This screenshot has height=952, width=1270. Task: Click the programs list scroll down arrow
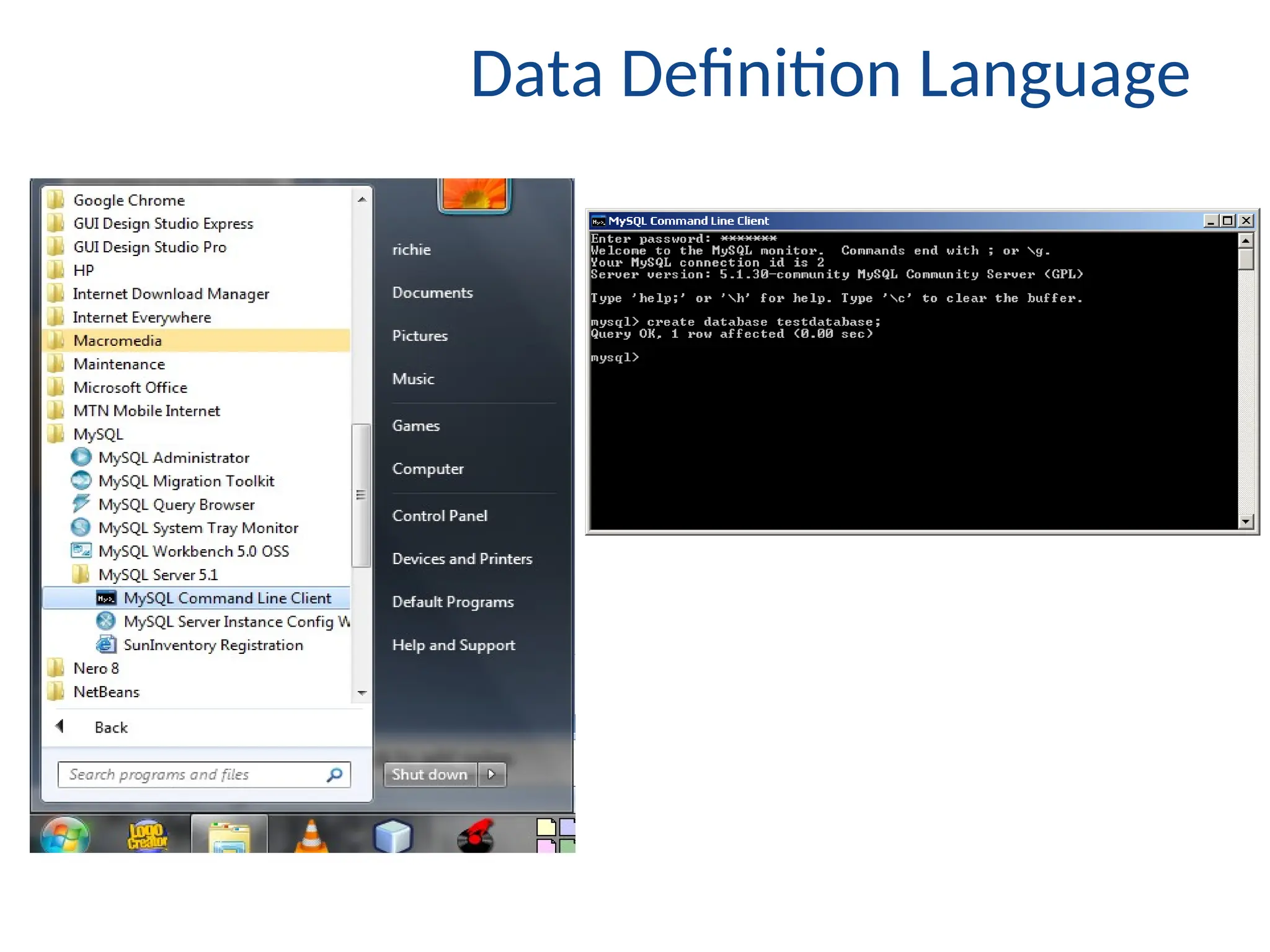pyautogui.click(x=362, y=693)
